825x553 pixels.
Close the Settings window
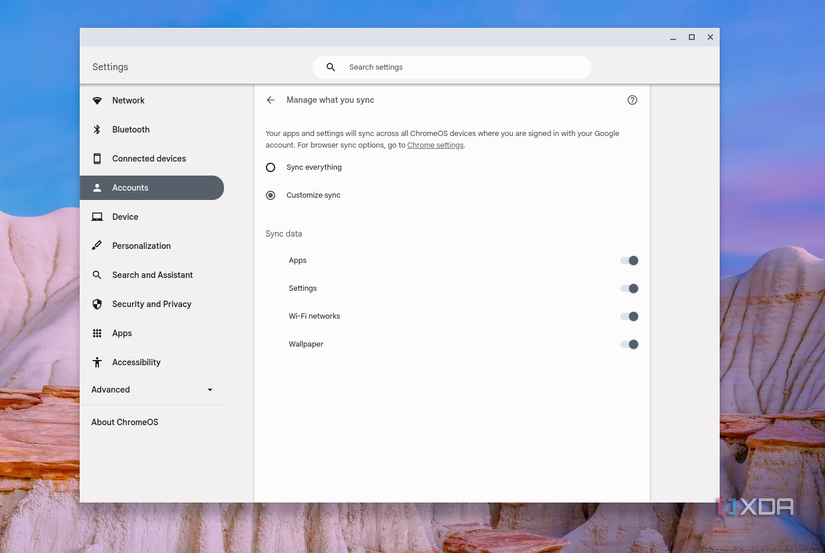pyautogui.click(x=710, y=37)
